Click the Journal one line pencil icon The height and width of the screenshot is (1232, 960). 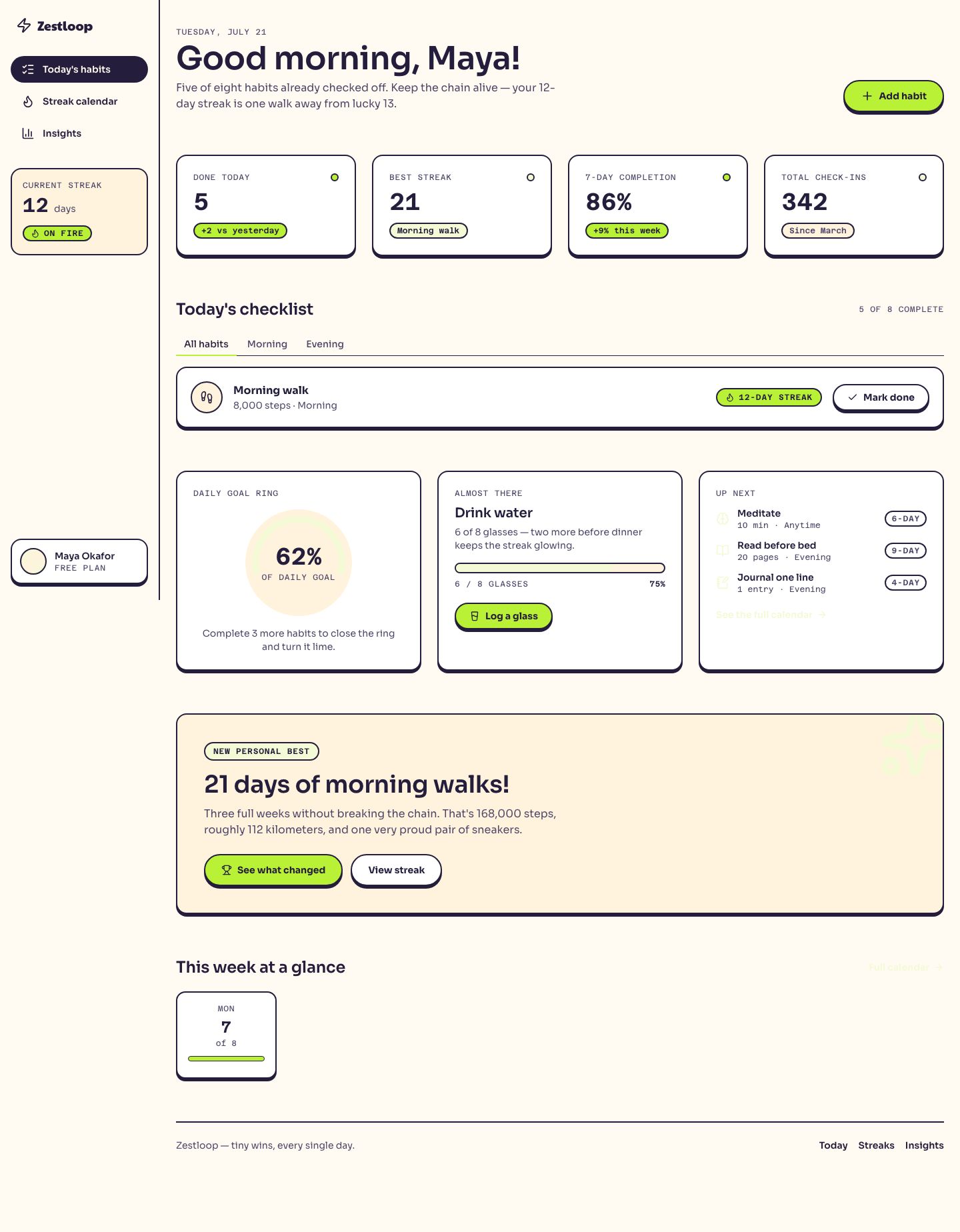click(723, 583)
